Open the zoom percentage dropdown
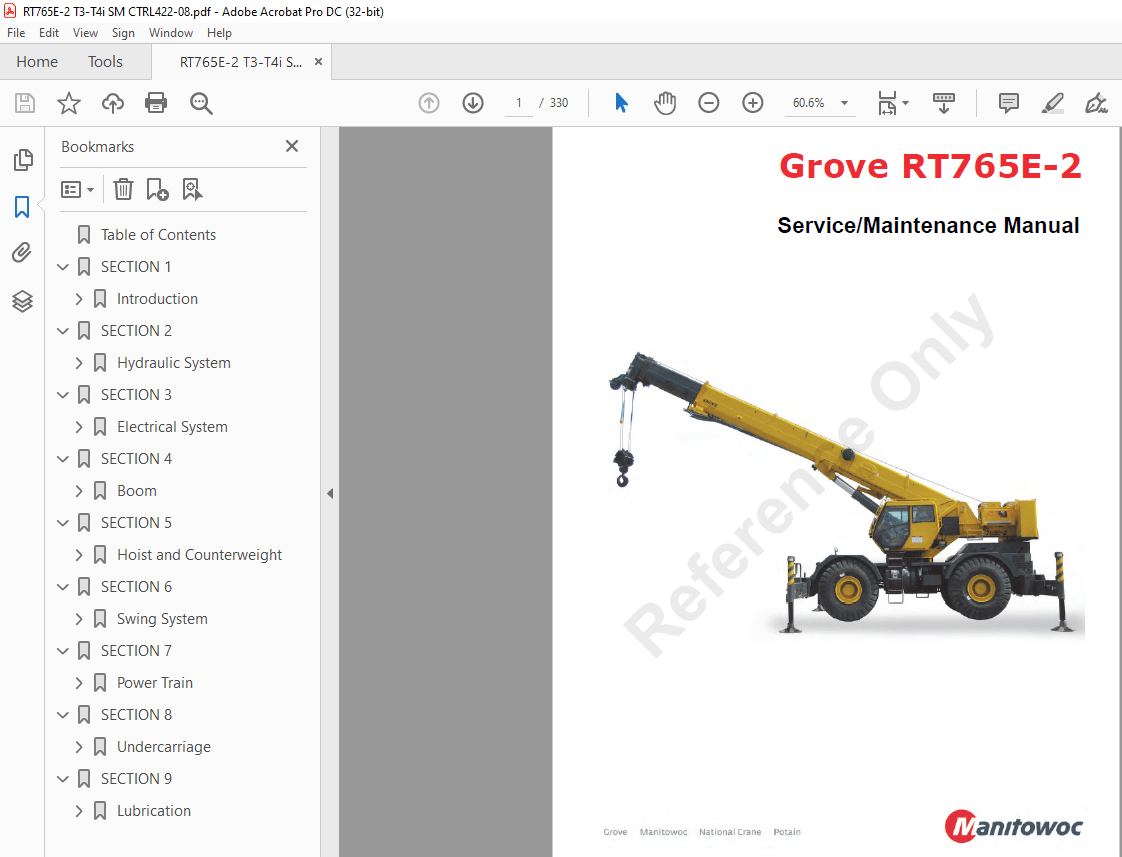This screenshot has height=857, width=1122. coord(843,102)
